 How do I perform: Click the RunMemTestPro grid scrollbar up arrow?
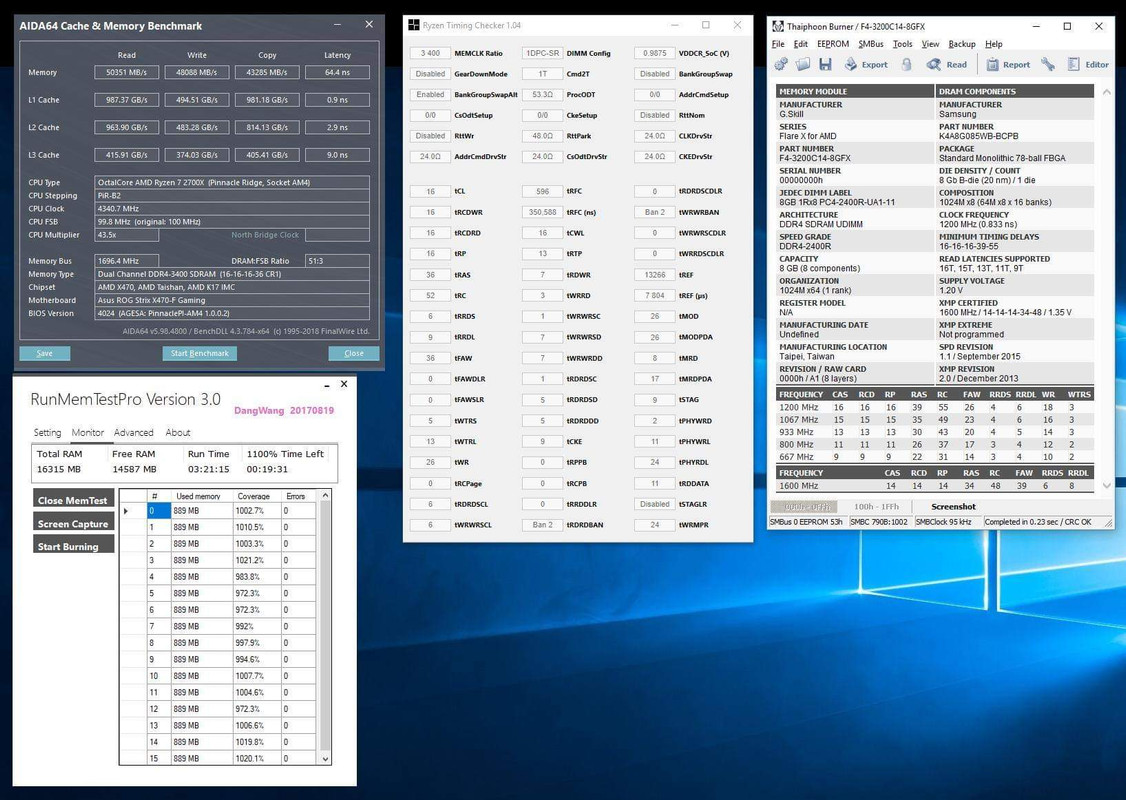click(325, 496)
